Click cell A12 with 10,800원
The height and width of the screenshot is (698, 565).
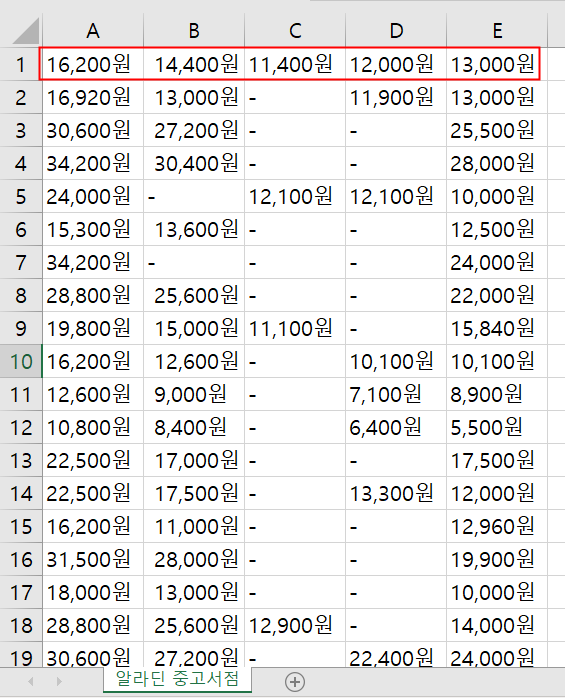tap(93, 427)
